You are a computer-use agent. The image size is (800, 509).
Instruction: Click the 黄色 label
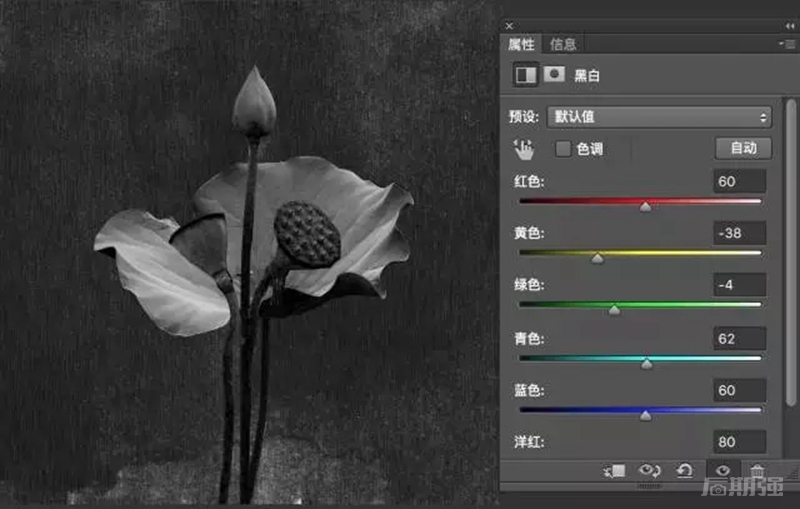pyautogui.click(x=529, y=233)
